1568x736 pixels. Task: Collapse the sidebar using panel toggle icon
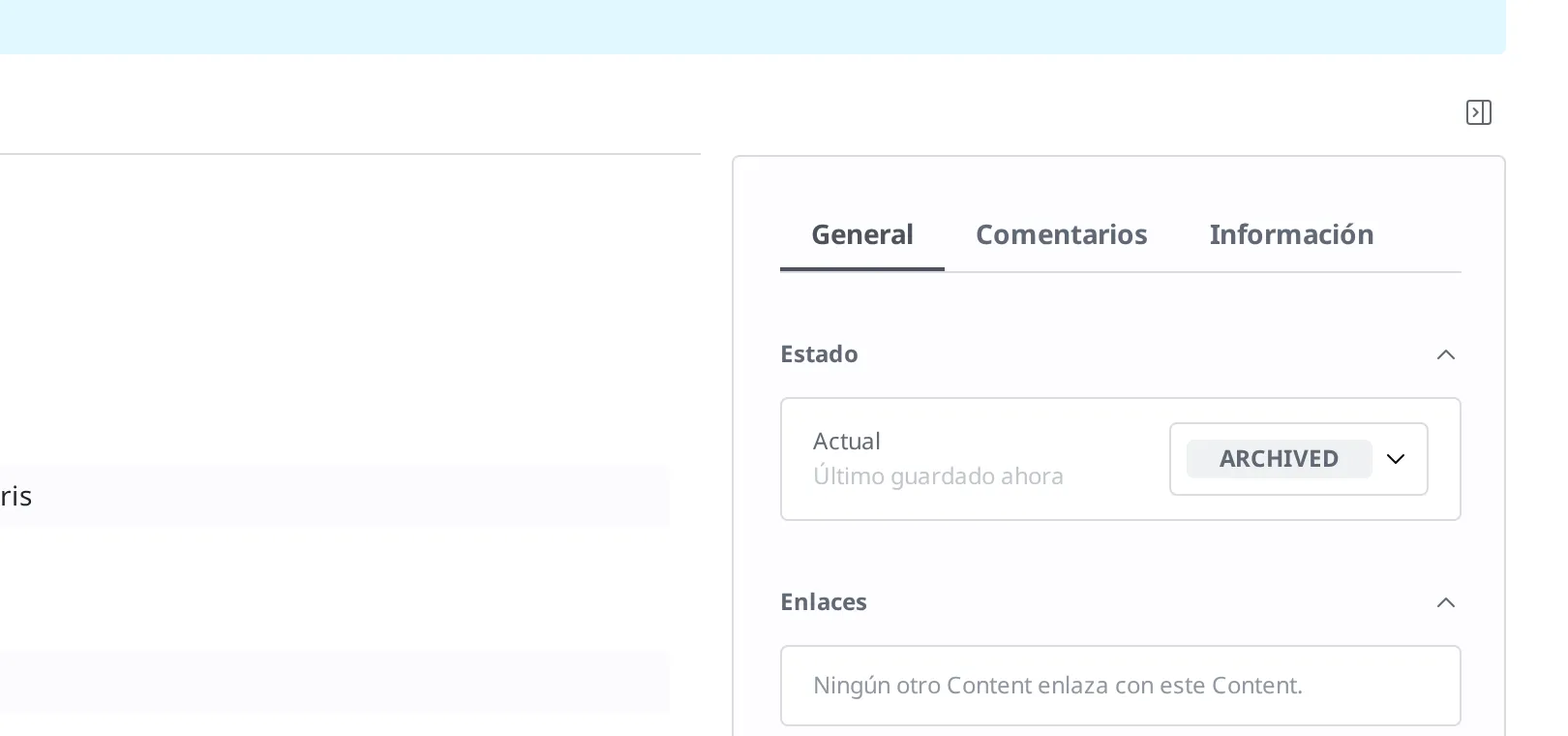point(1478,112)
